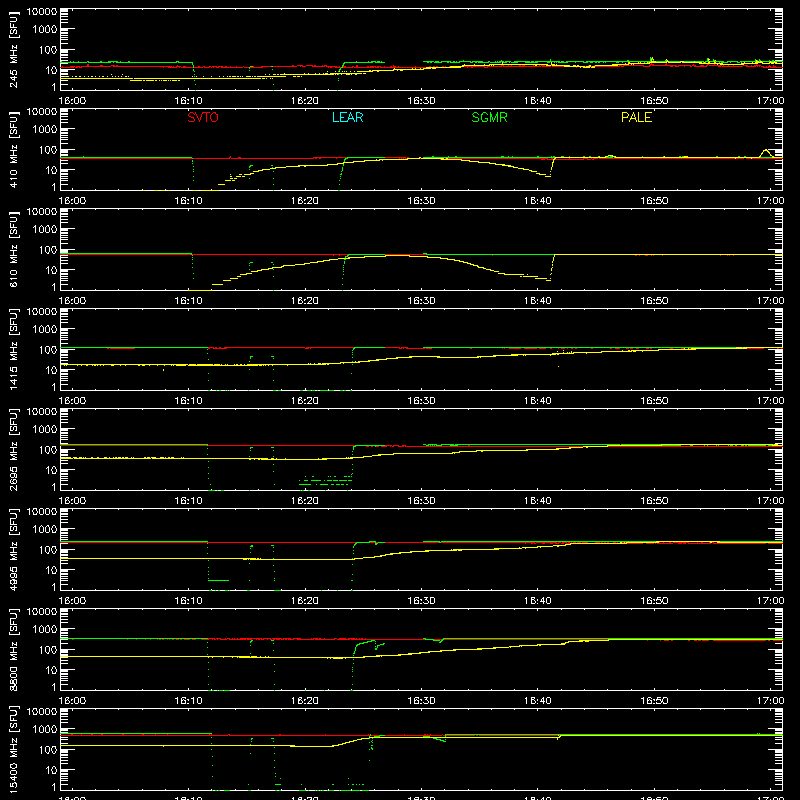Click the yellow bump near 17:00 in the 410 MHz panel
The image size is (800, 800).
coord(766,153)
